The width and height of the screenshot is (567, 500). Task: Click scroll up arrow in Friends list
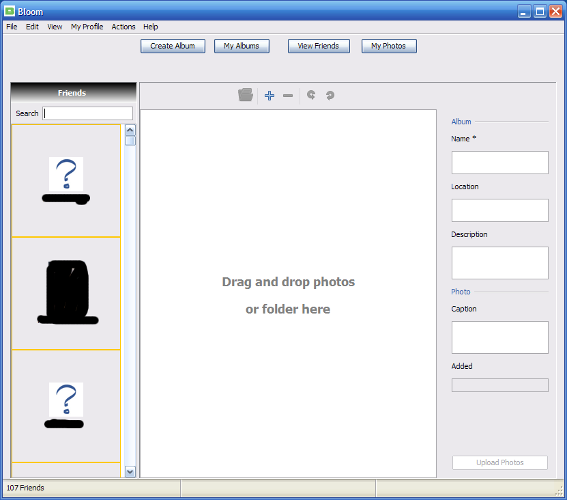[130, 130]
